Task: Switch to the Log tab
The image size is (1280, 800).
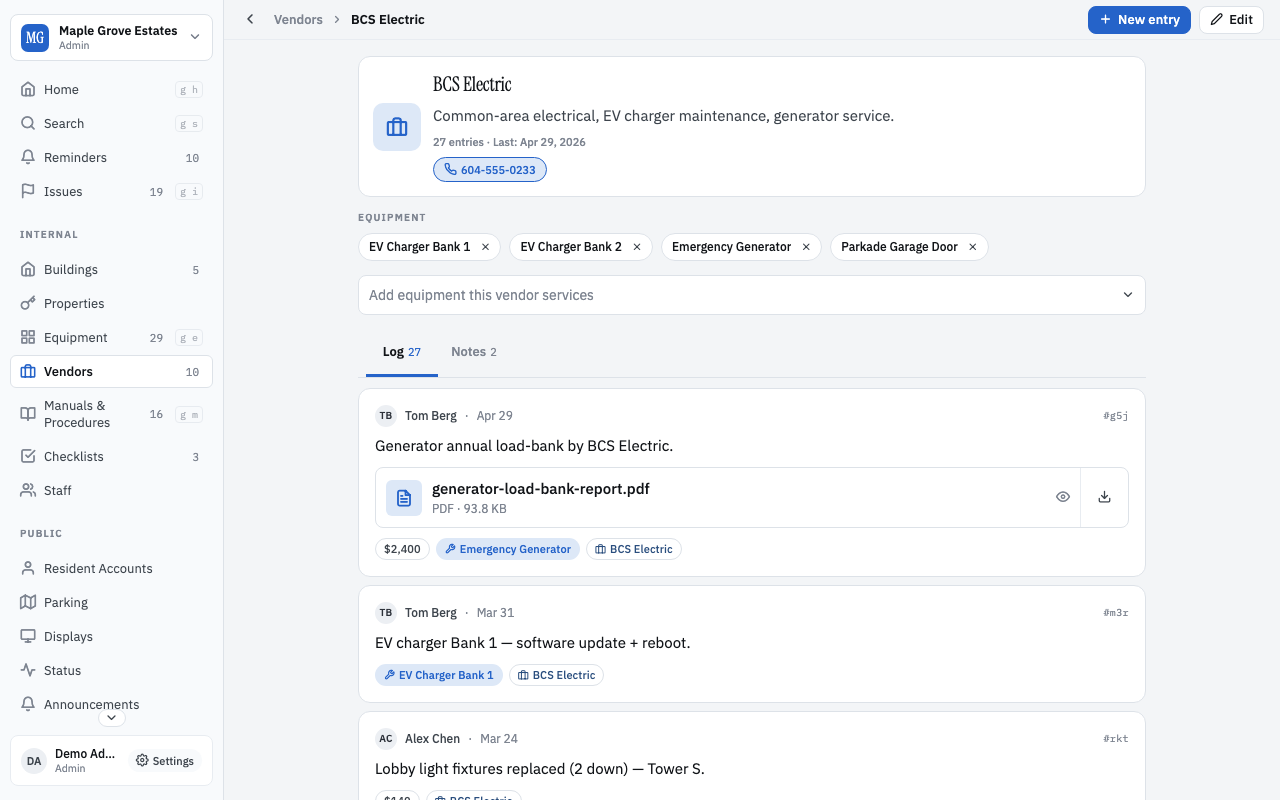Action: pyautogui.click(x=402, y=352)
